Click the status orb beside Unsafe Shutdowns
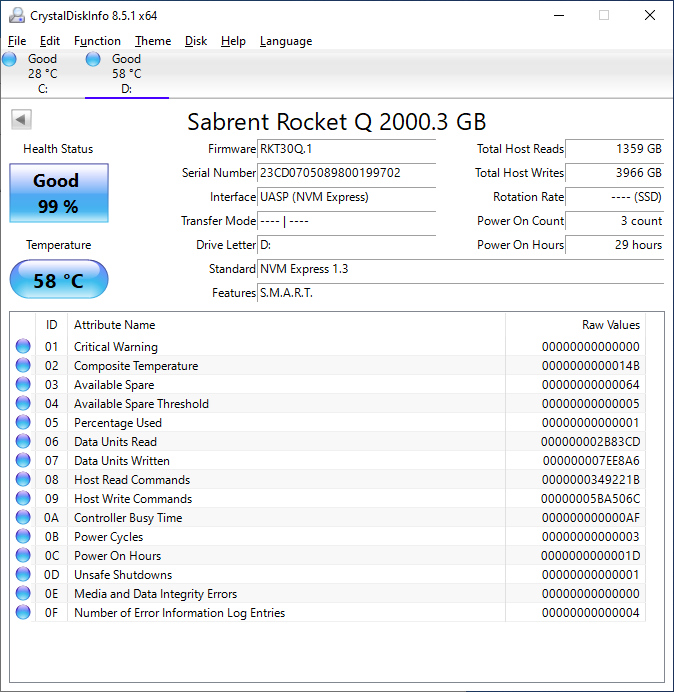Image resolution: width=674 pixels, height=692 pixels. 23,575
